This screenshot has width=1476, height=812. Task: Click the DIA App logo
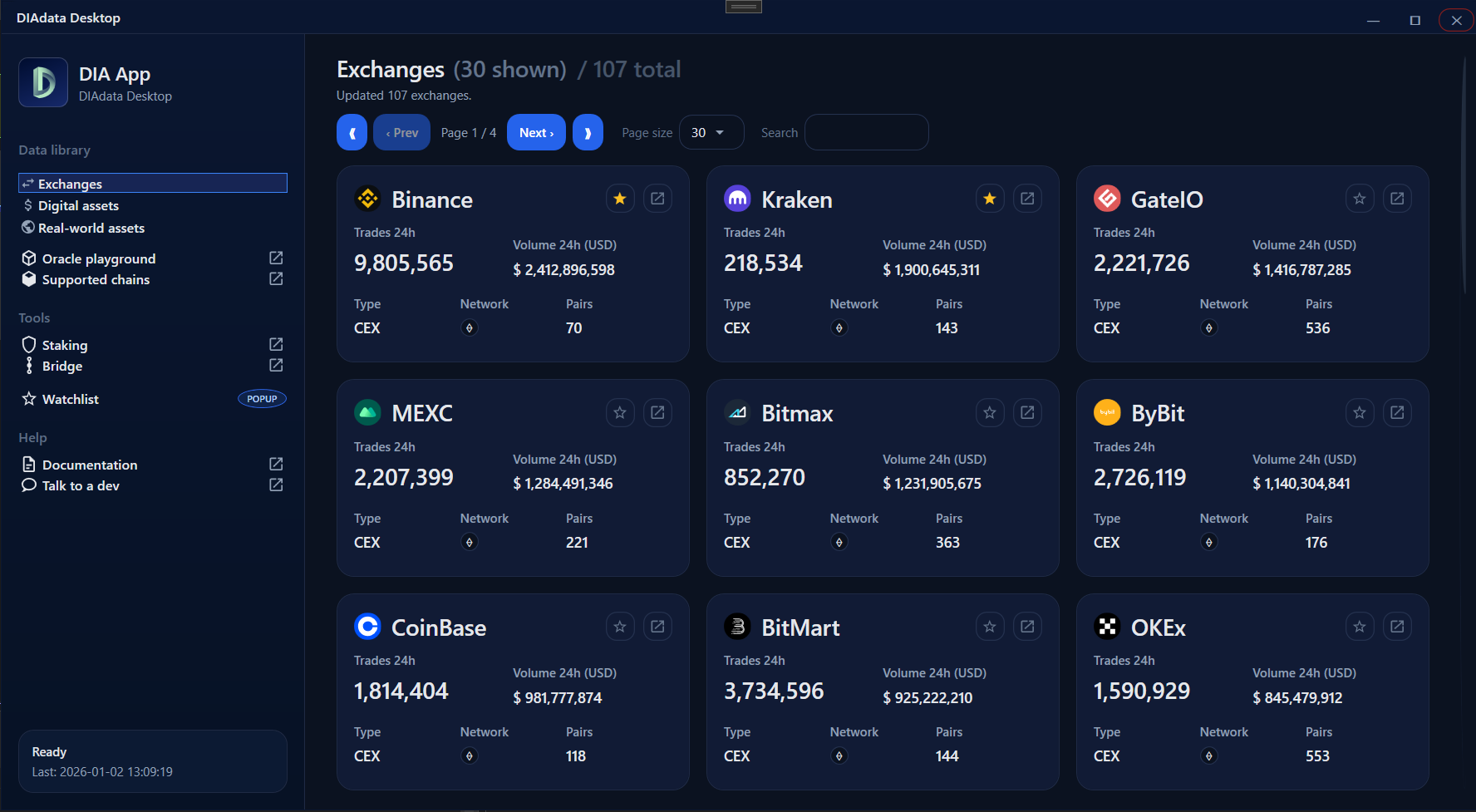tap(43, 83)
